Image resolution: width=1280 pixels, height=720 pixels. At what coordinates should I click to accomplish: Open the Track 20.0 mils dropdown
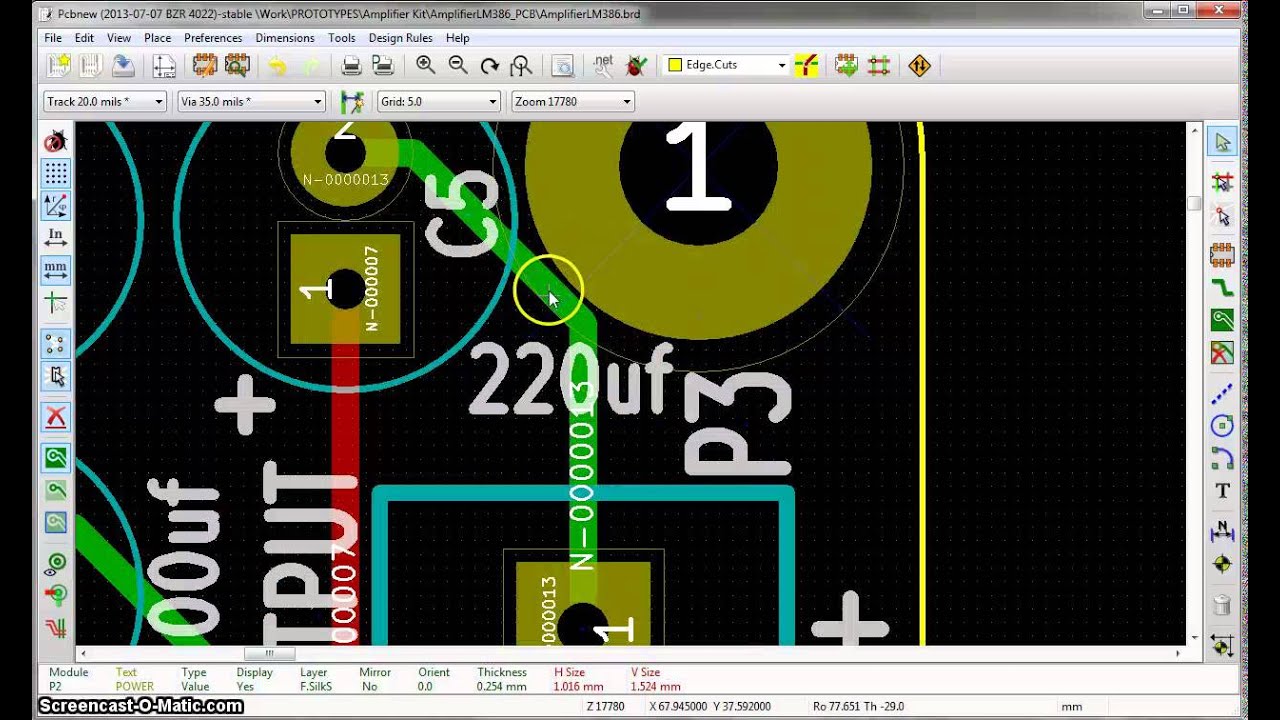[x=104, y=101]
